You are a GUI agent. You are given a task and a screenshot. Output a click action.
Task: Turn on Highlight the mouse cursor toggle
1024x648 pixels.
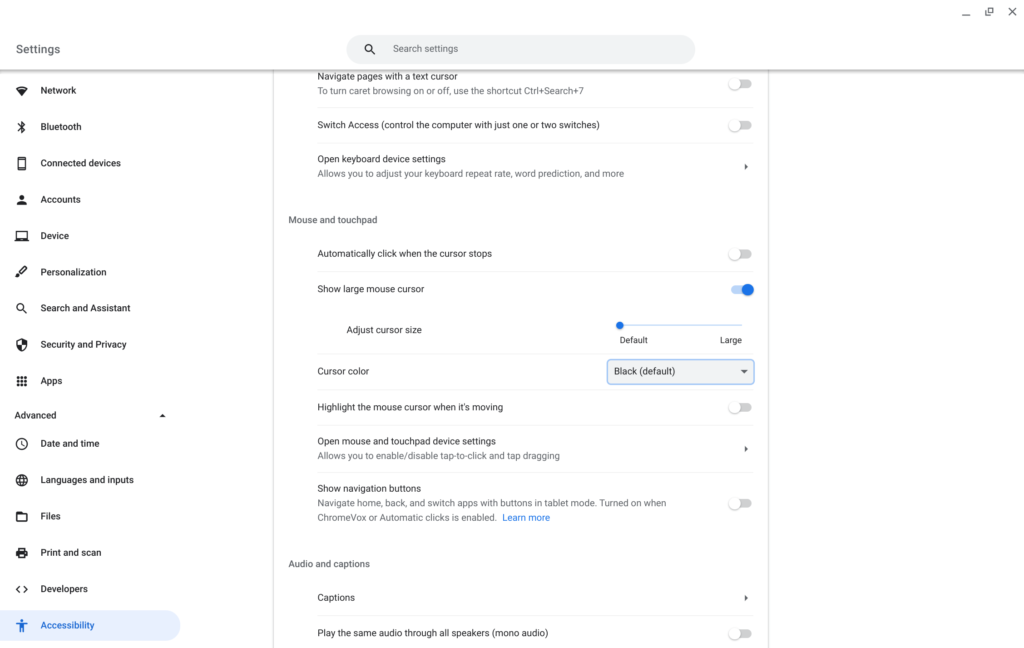pyautogui.click(x=740, y=408)
